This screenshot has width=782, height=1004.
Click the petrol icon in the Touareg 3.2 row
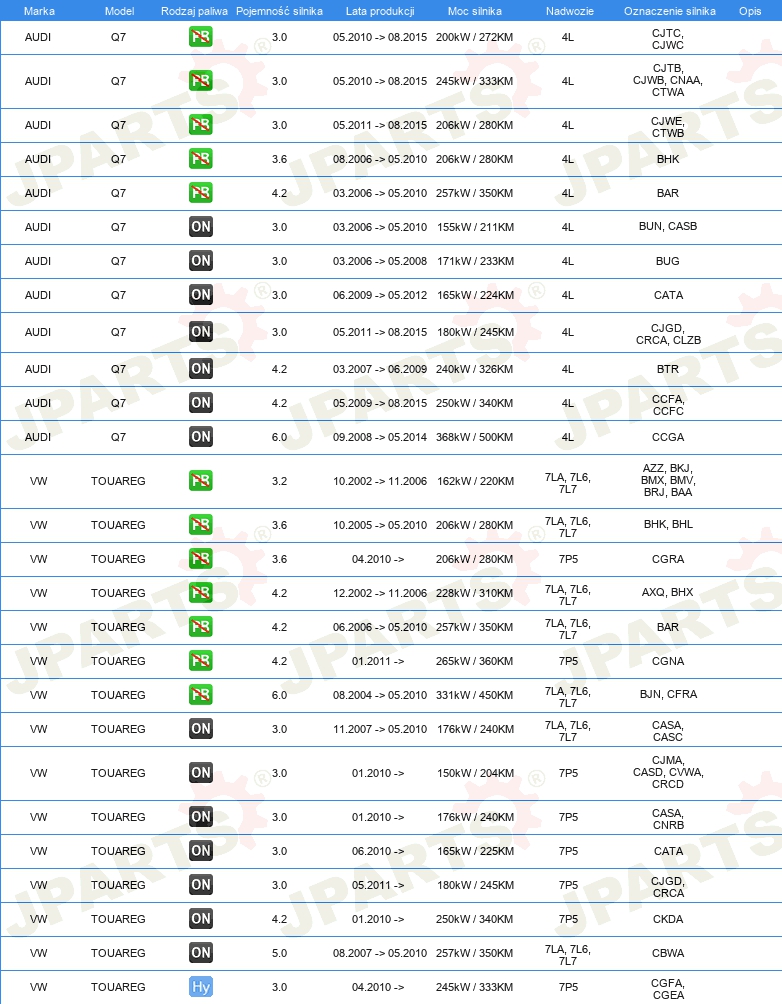point(200,481)
